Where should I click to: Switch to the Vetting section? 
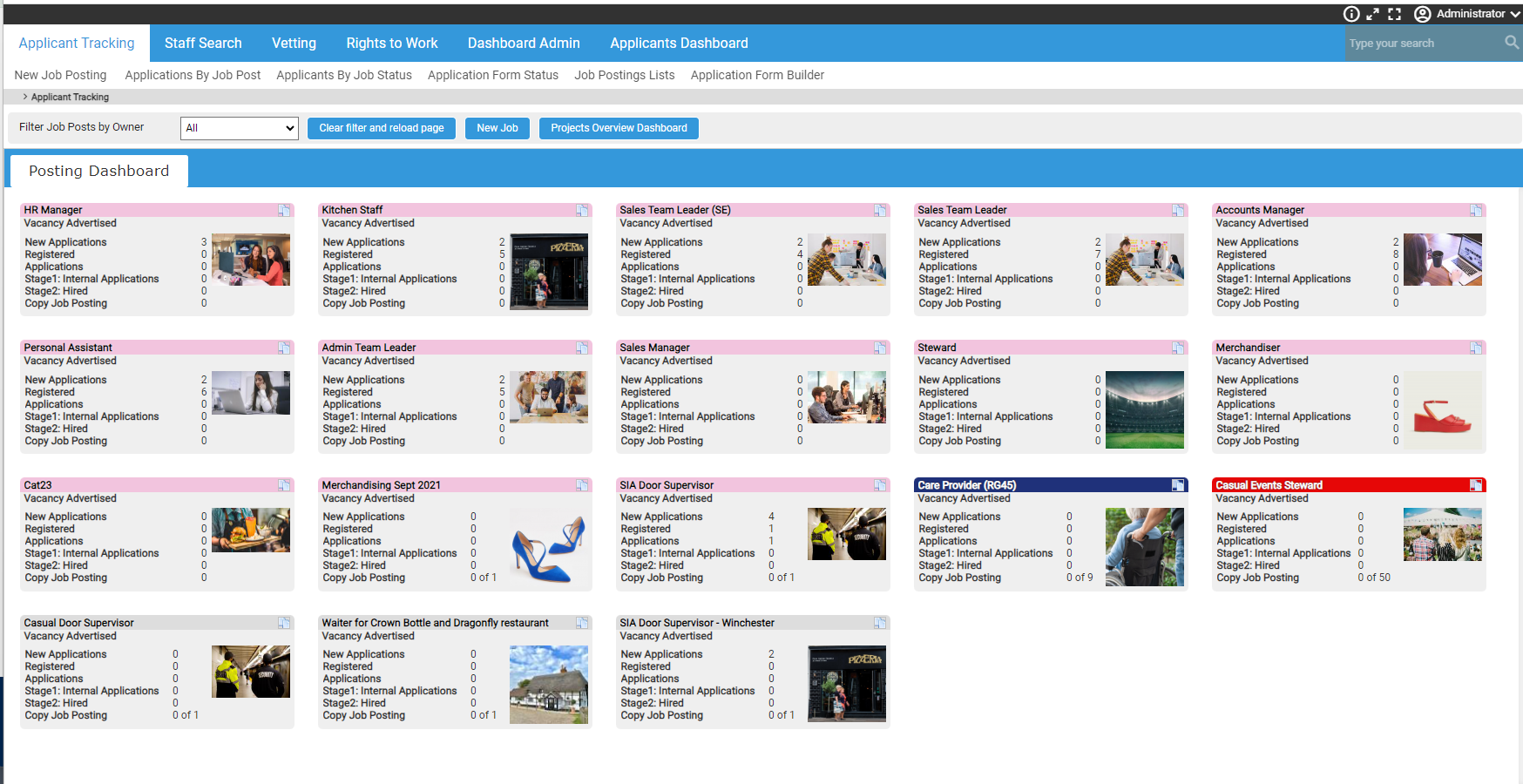294,43
